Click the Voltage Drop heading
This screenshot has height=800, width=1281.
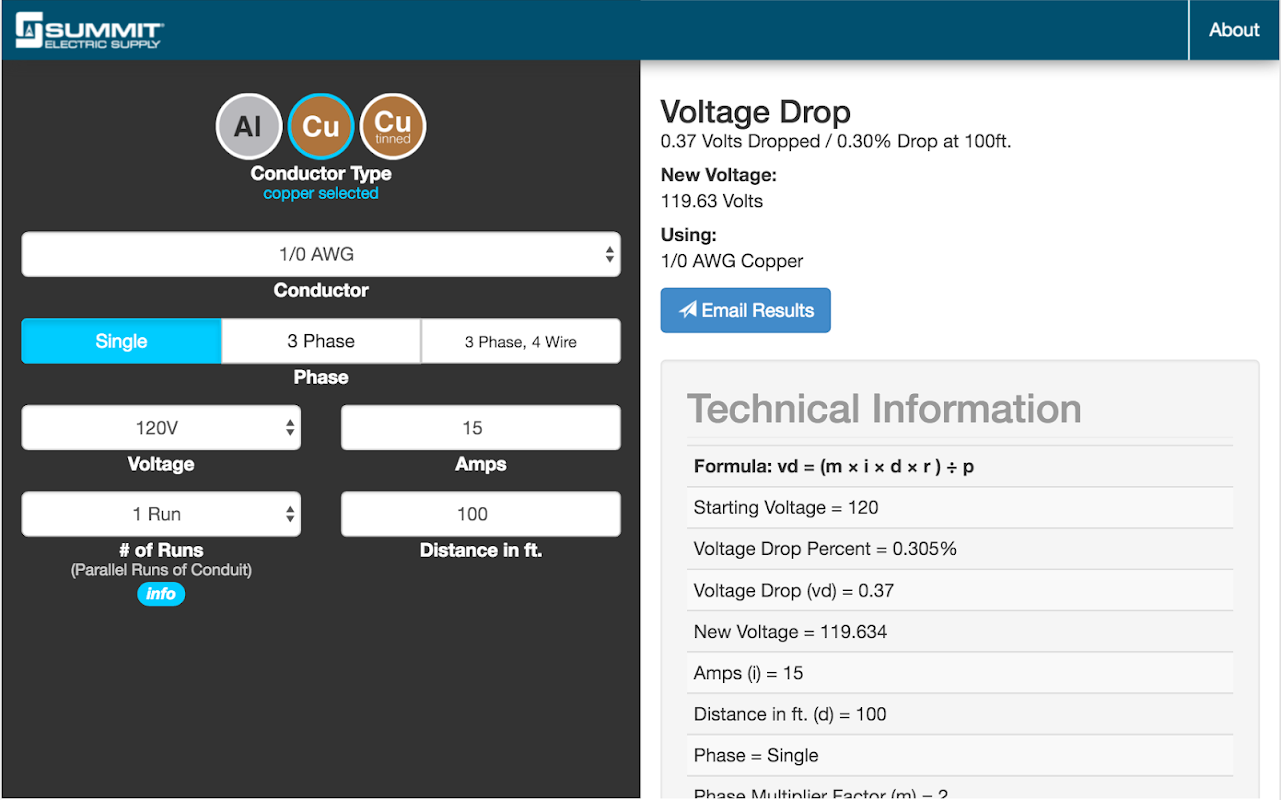pyautogui.click(x=756, y=112)
